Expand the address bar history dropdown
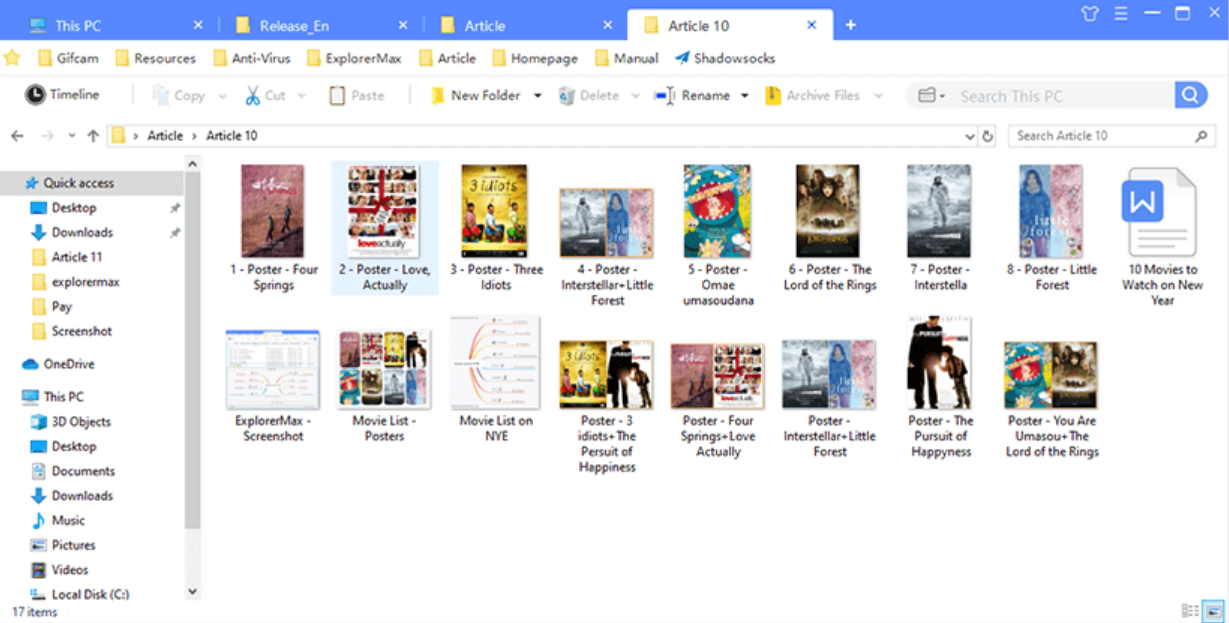This screenshot has width=1229, height=623. click(970, 136)
